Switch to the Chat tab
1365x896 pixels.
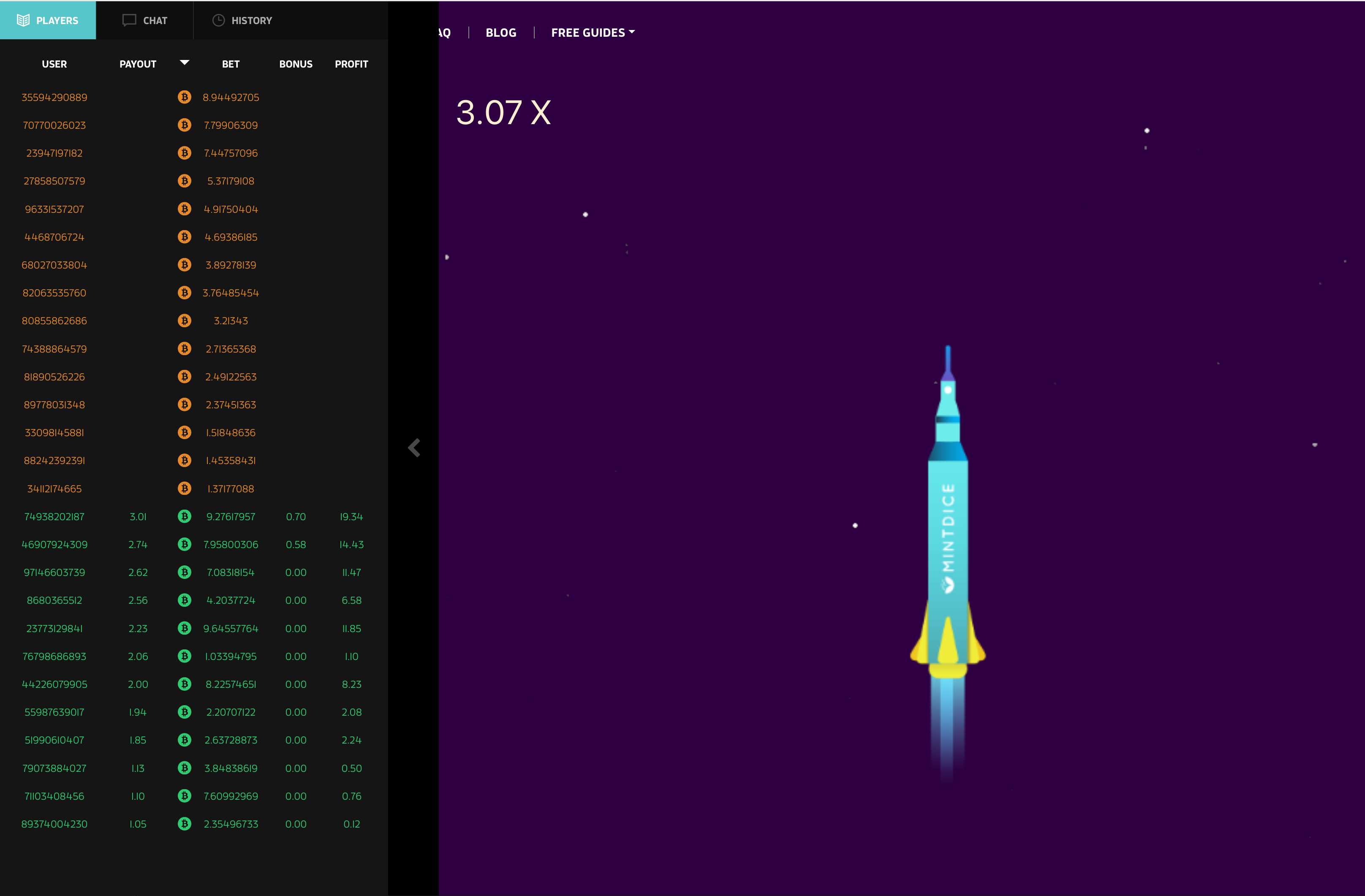144,20
